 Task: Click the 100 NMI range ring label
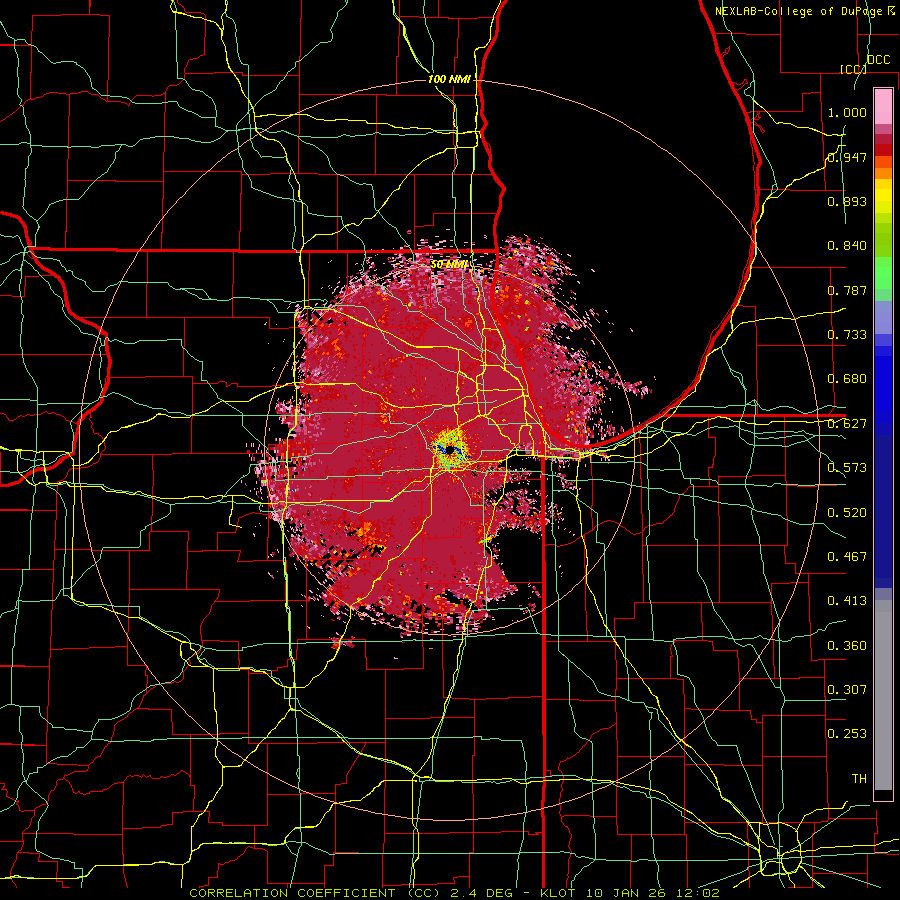[x=449, y=79]
